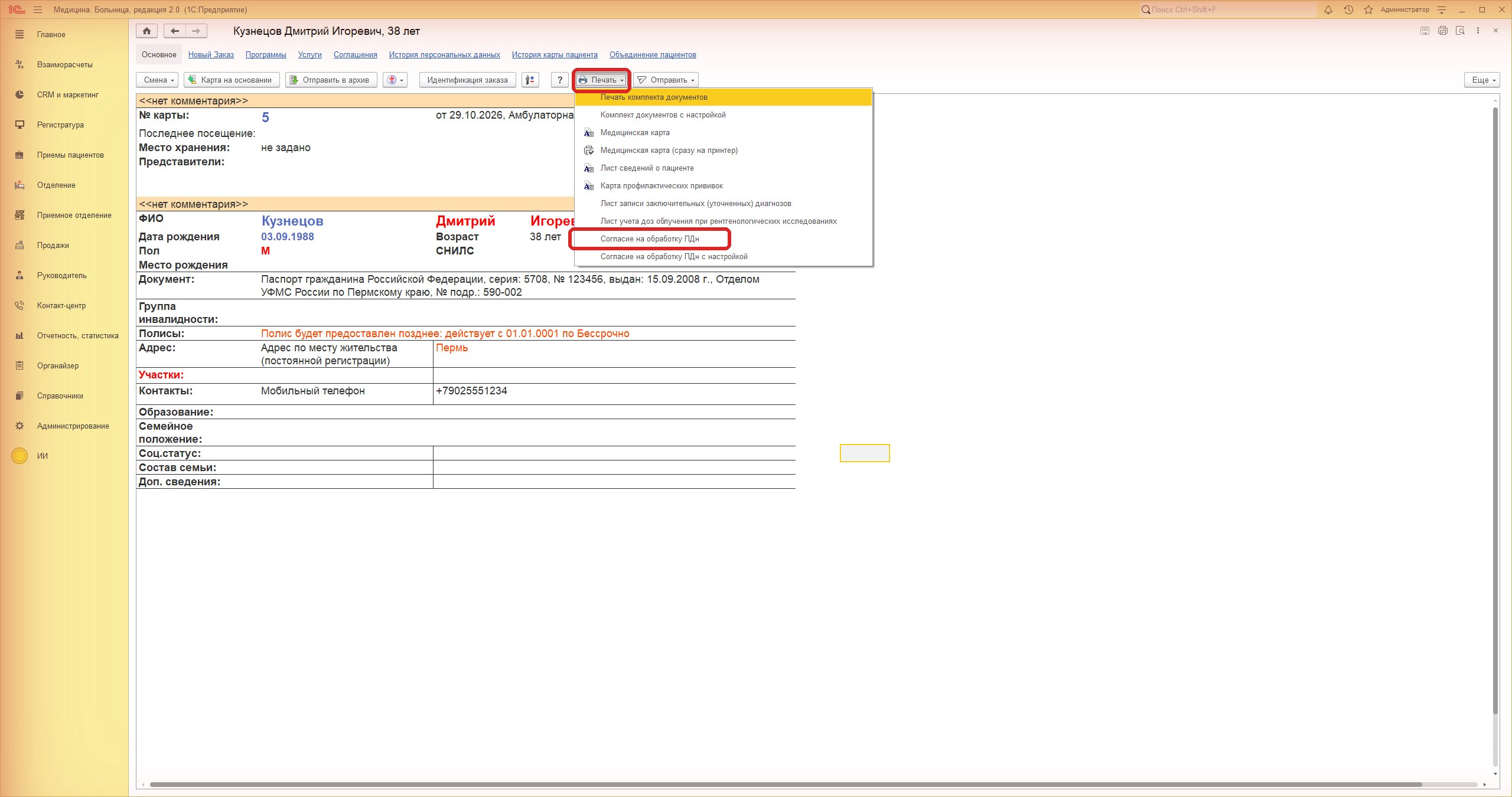The image size is (1512, 797).
Task: Open the notifications bell icon
Action: [x=1328, y=10]
